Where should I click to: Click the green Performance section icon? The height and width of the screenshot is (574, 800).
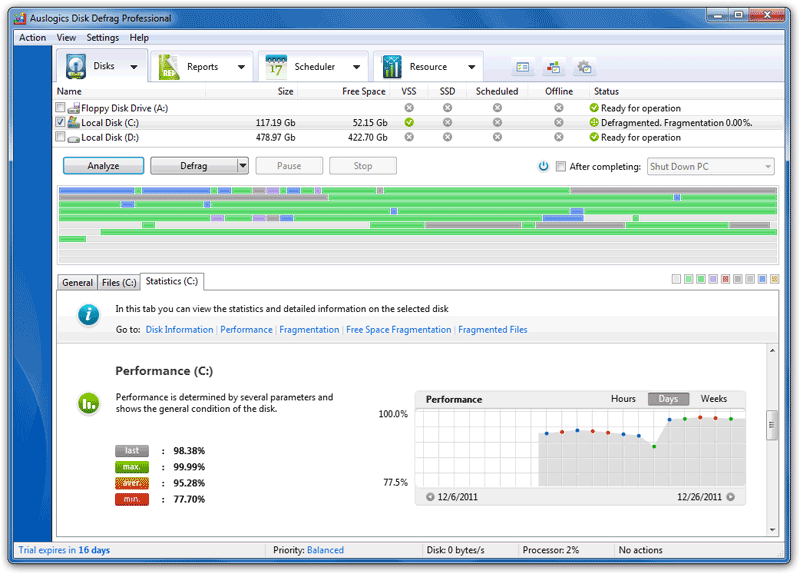(x=90, y=404)
